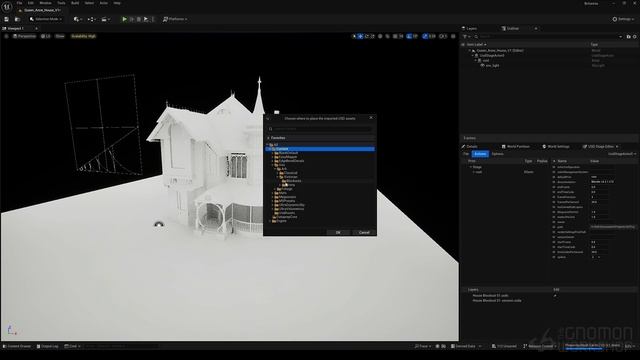The image size is (640, 360).
Task: Open the Window menu
Action: click(45, 3)
